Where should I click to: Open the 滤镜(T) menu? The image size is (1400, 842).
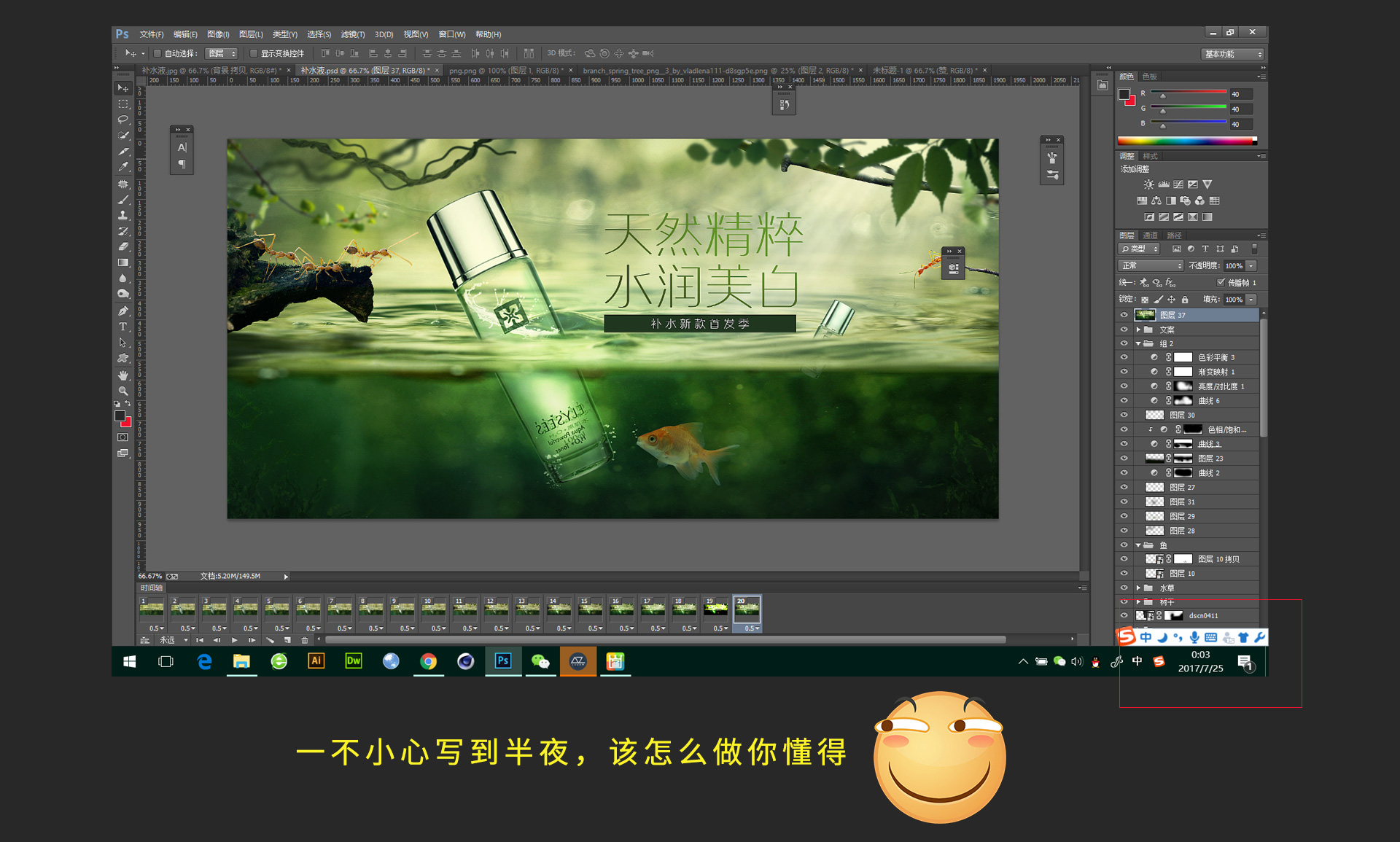pyautogui.click(x=352, y=34)
